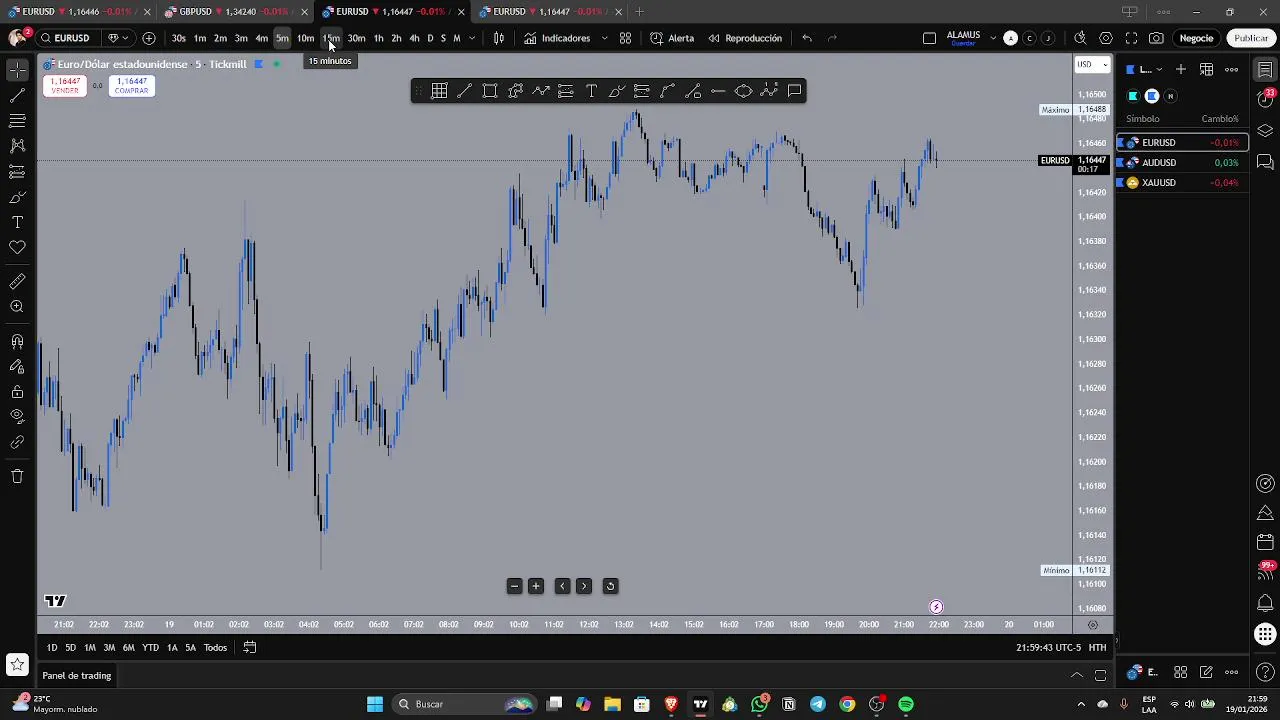Open the UTC-5 timezone menu

[x=1049, y=647]
